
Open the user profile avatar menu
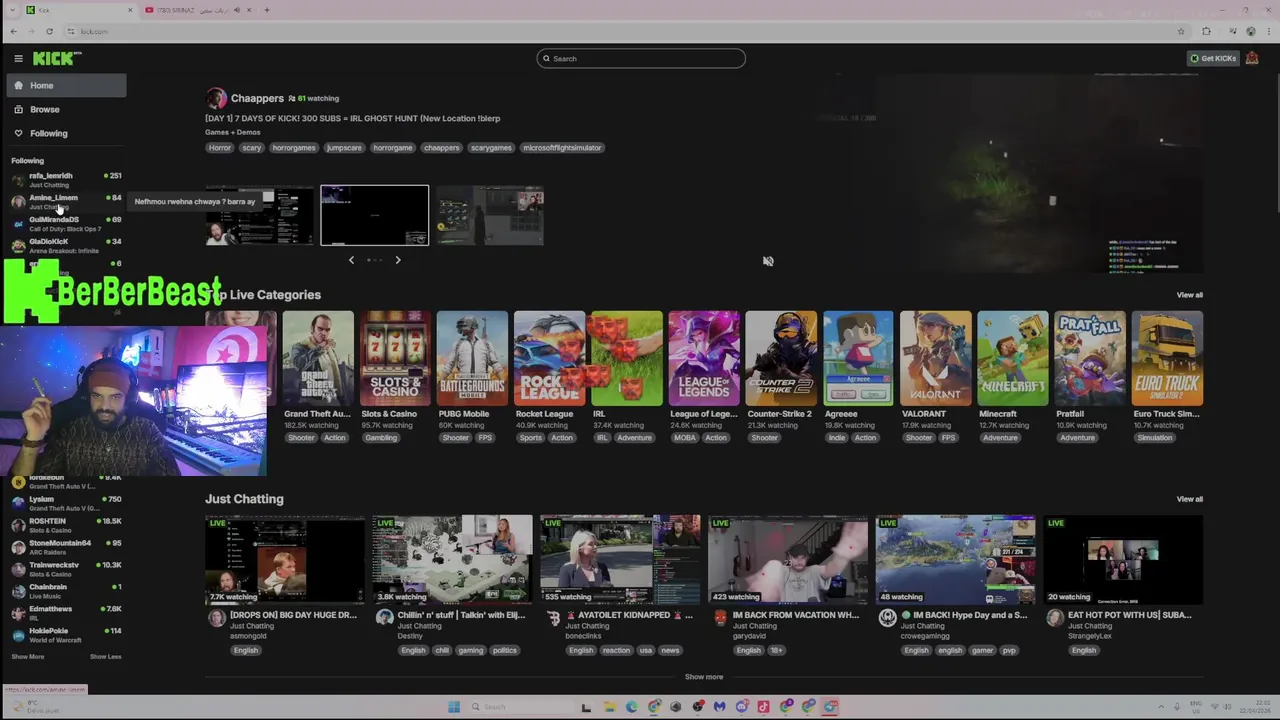click(x=1252, y=59)
